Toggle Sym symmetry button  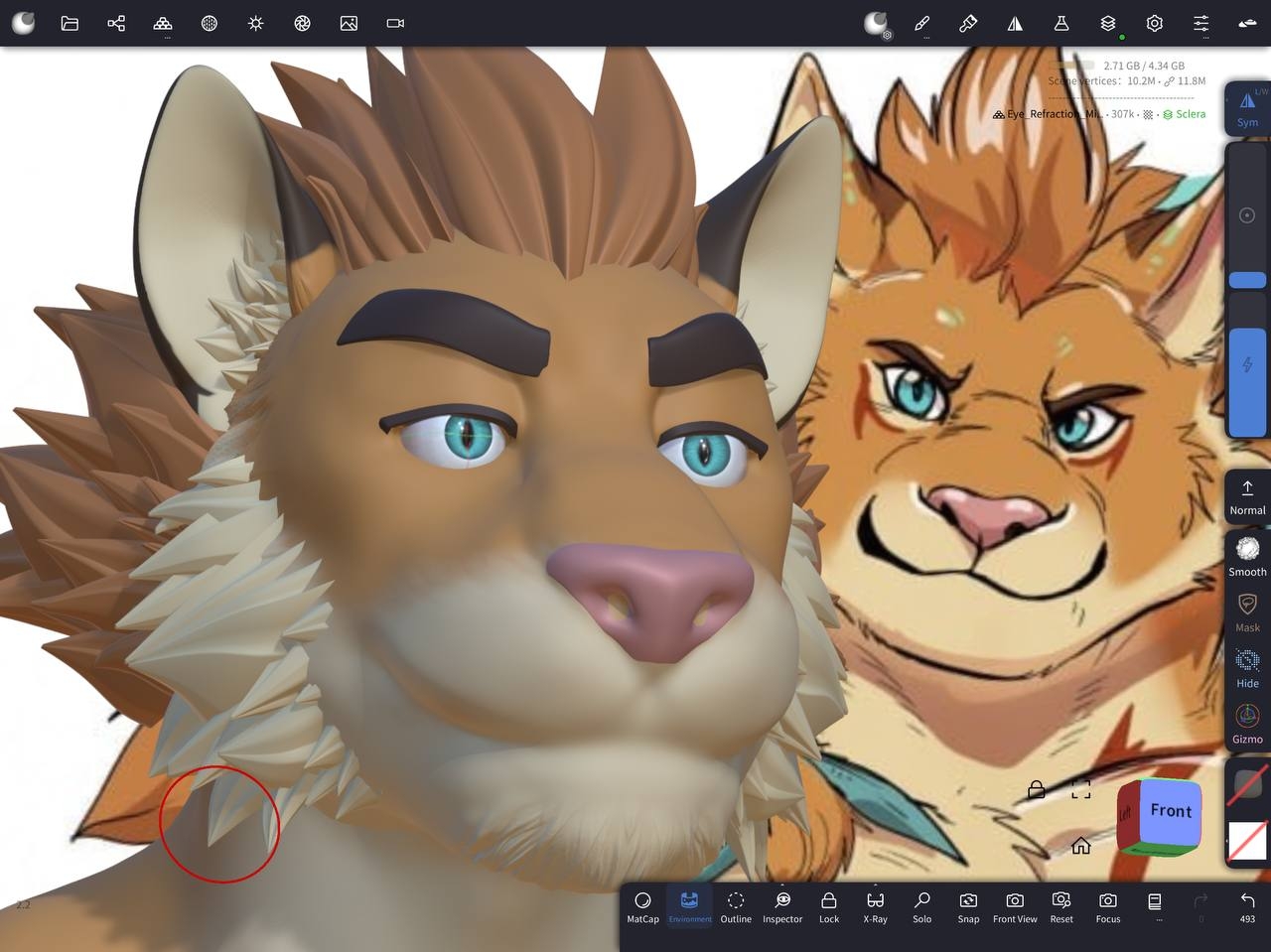(x=1247, y=107)
